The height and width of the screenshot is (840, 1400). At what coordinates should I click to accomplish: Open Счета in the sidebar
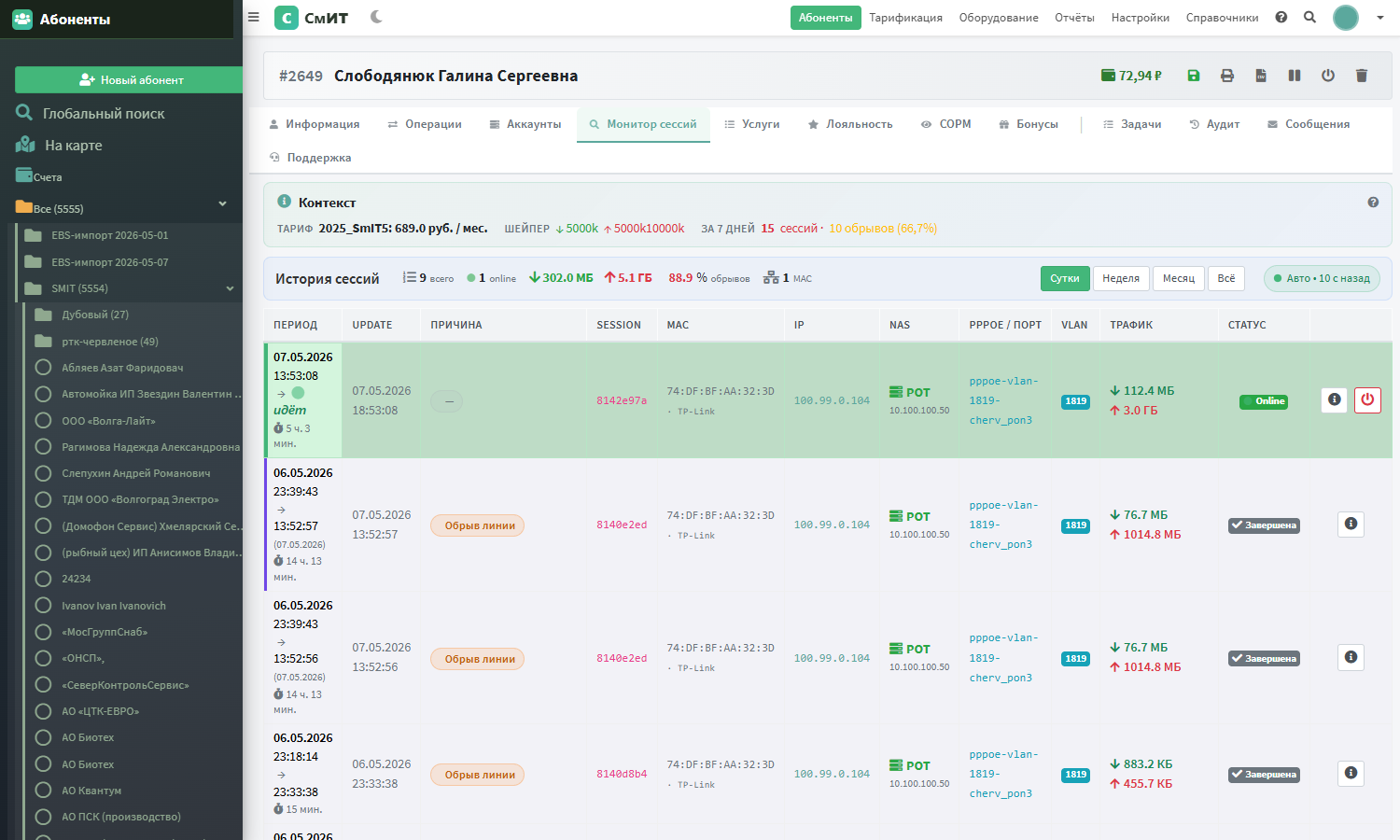(x=39, y=176)
